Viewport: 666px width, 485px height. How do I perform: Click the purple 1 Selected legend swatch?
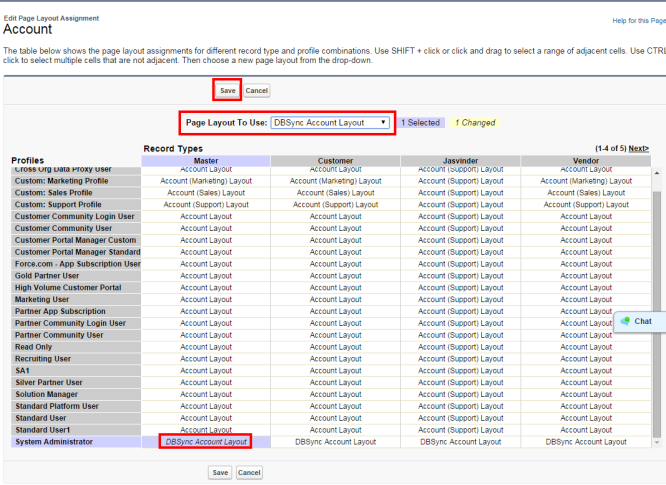tap(420, 123)
